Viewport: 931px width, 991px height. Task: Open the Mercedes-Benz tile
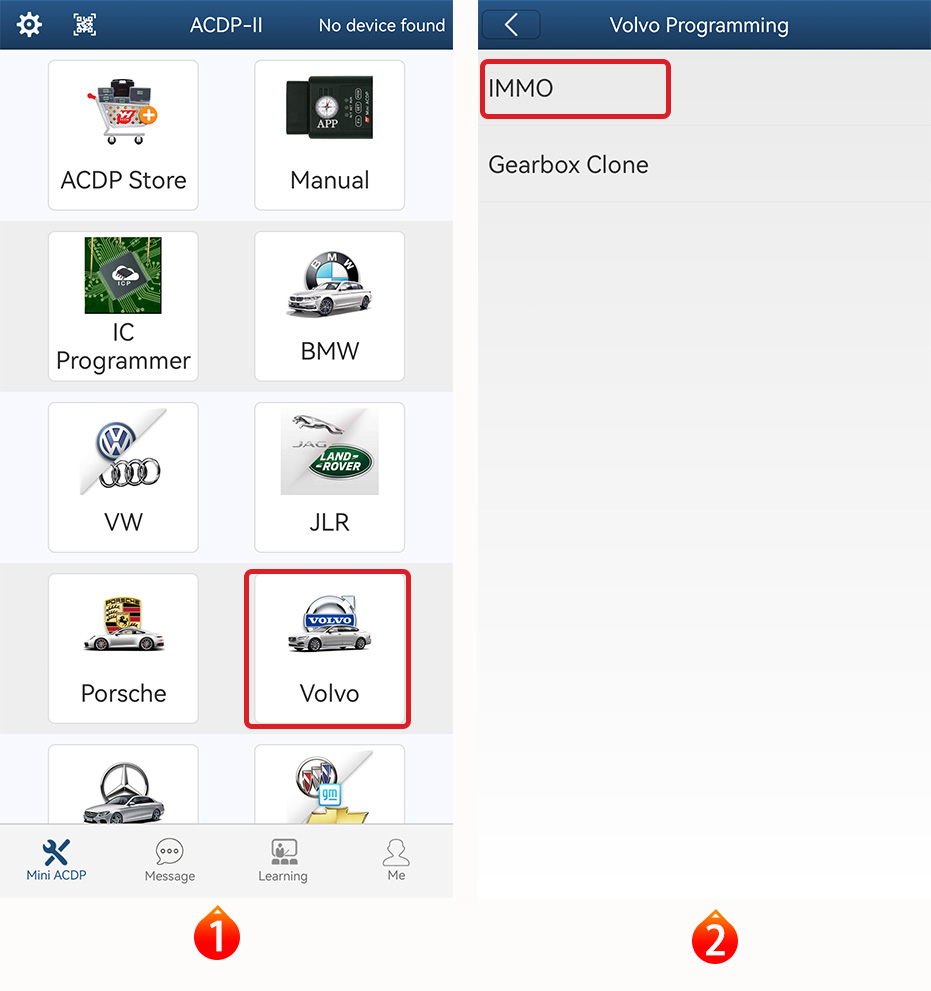click(x=123, y=787)
